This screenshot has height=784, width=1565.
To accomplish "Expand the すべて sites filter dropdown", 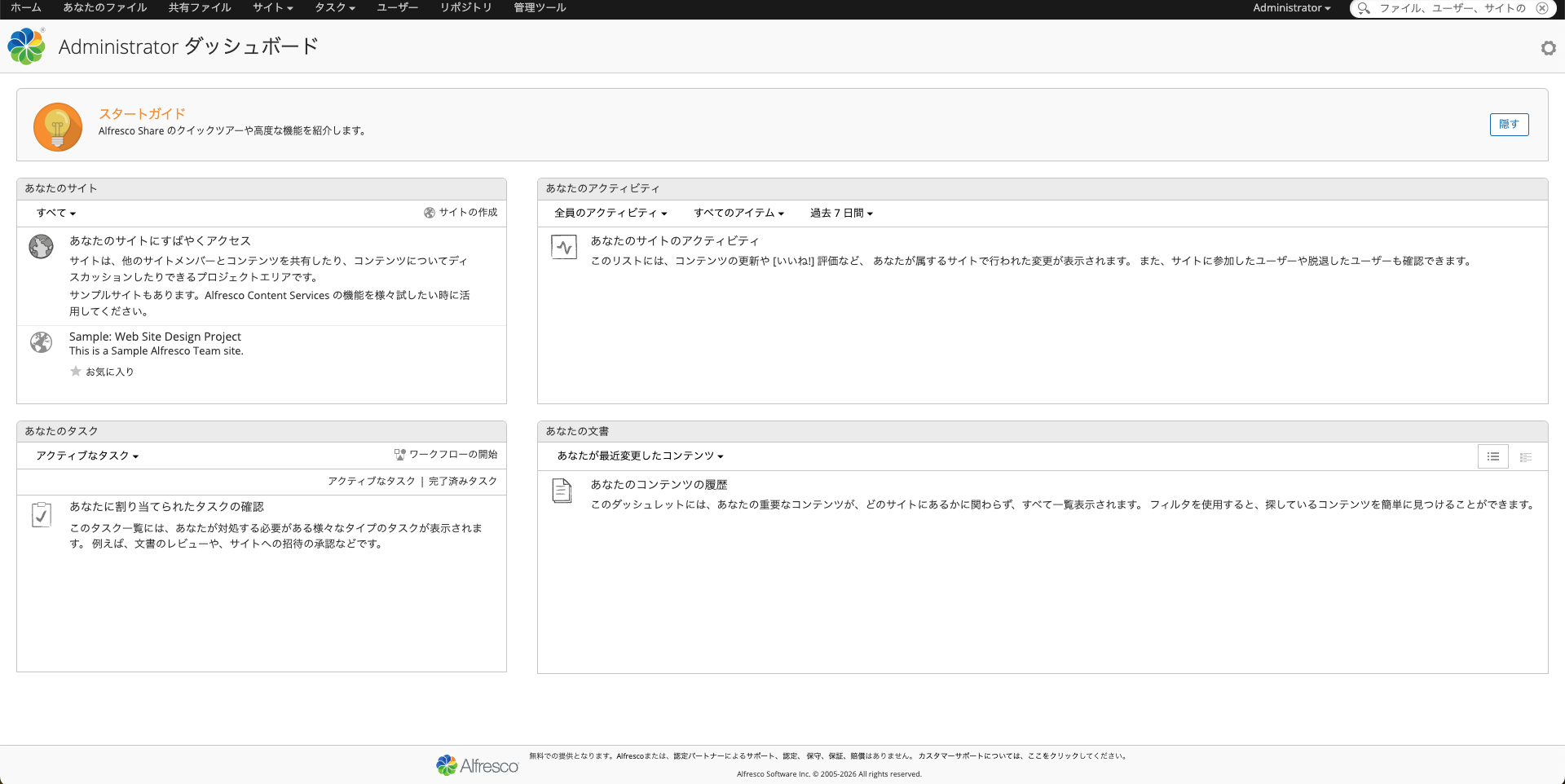I will (x=55, y=213).
